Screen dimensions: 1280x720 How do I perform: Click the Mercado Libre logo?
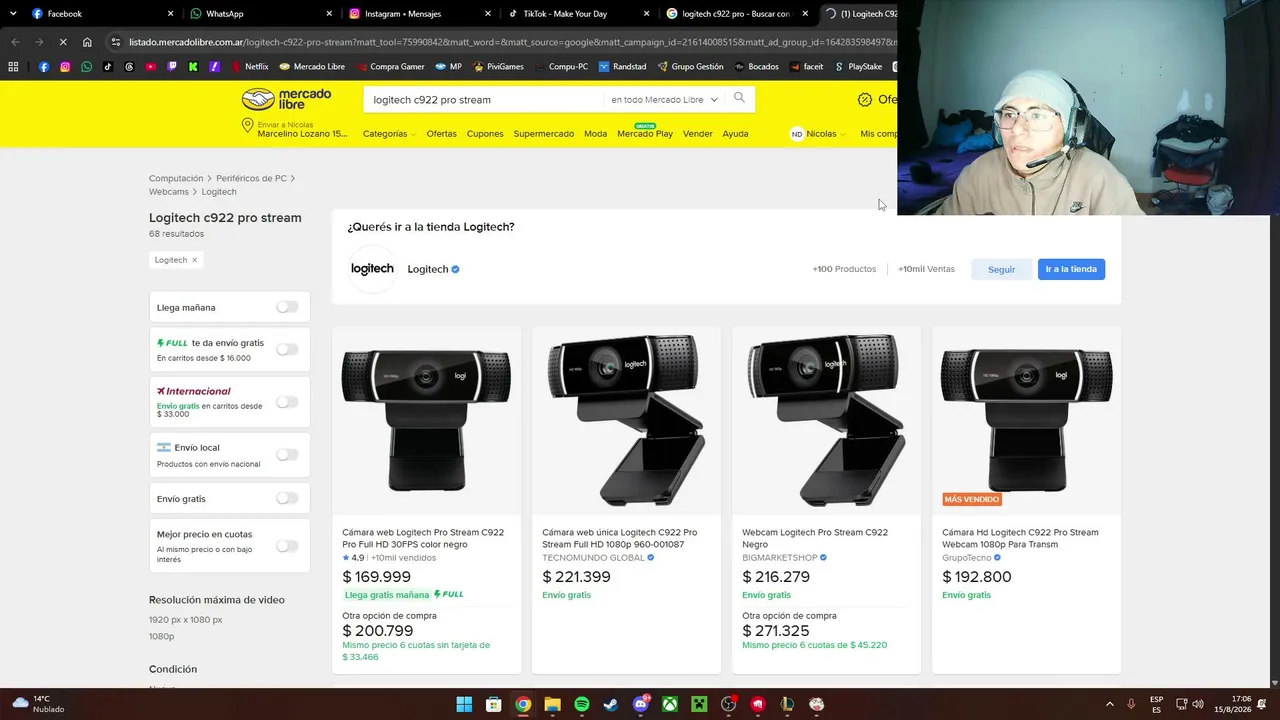[286, 99]
